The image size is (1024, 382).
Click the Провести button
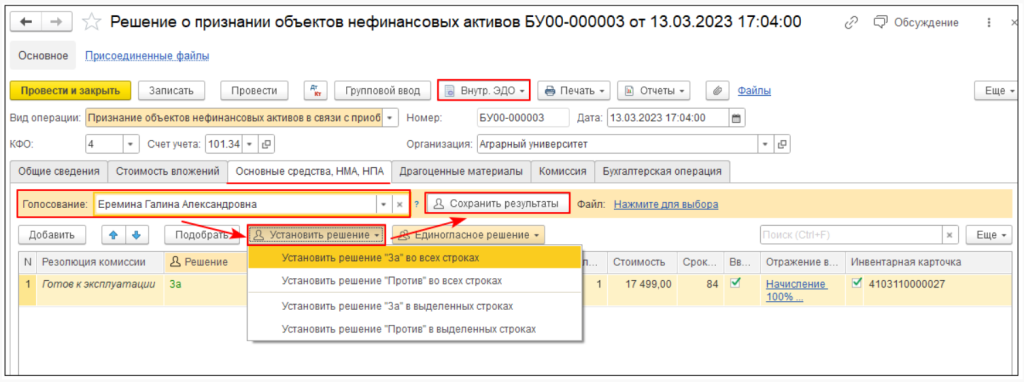point(254,91)
